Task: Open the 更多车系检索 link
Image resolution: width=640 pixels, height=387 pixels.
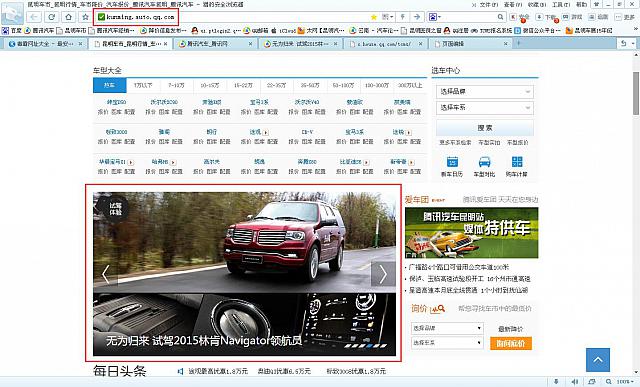Action: click(x=455, y=142)
